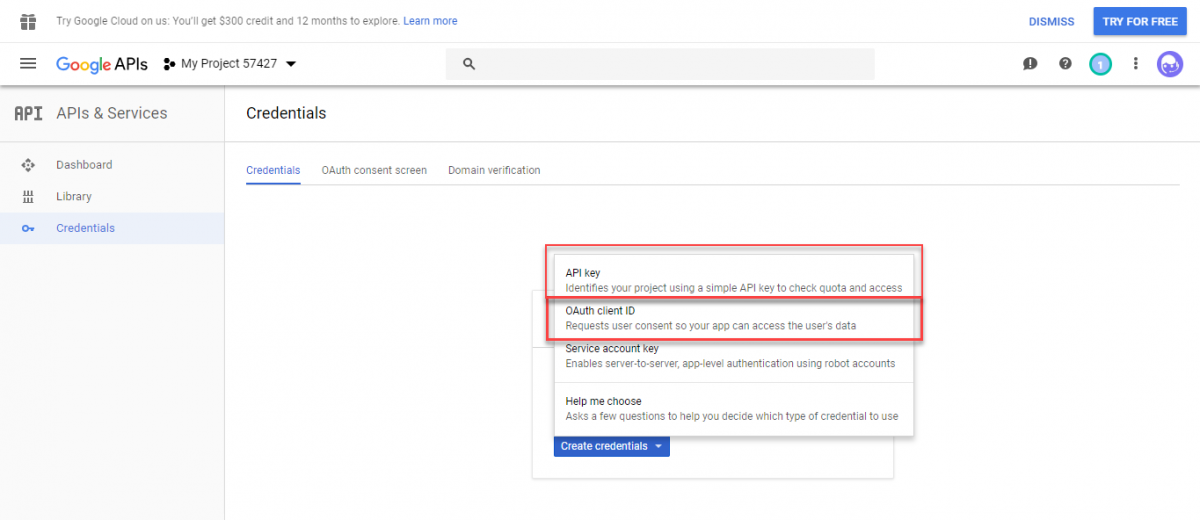
Task: Dismiss the Google Cloud promo banner
Action: (1052, 22)
